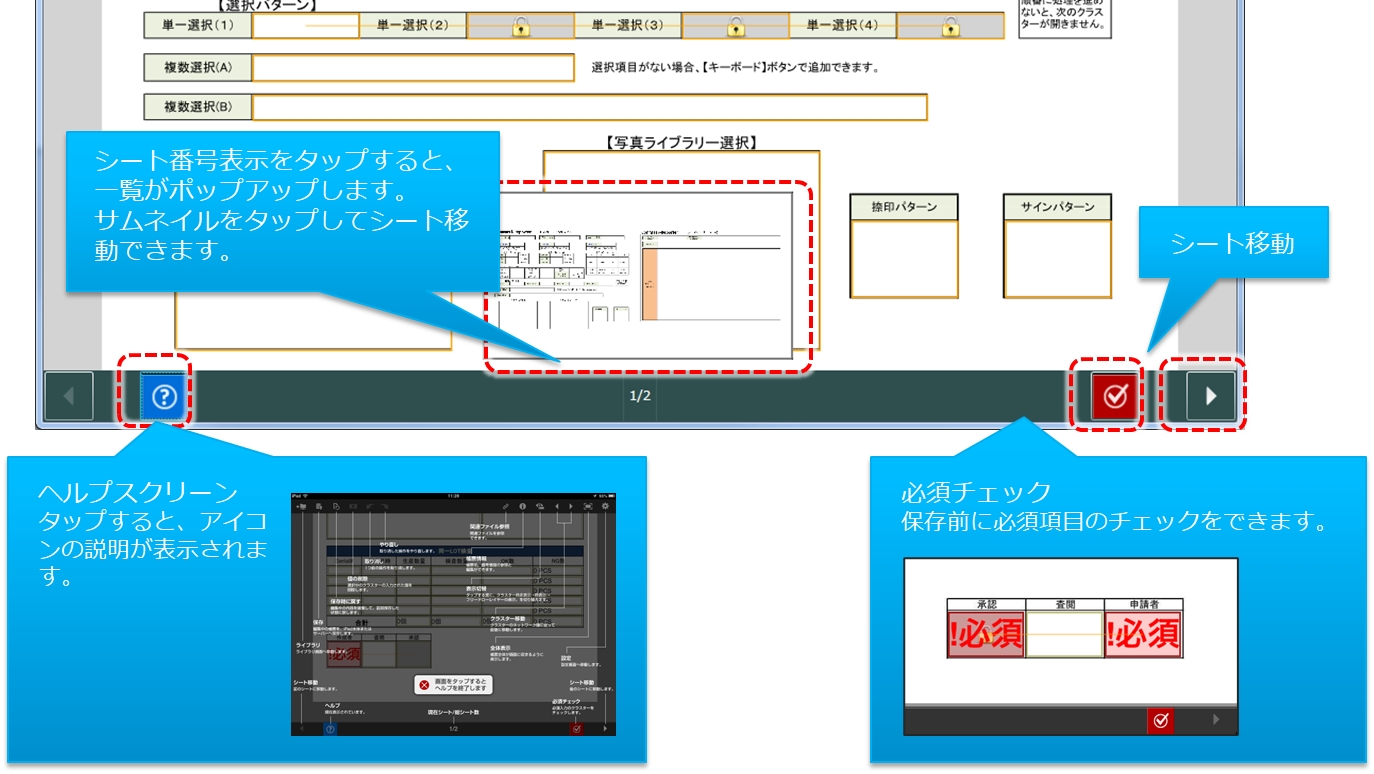
Task: Click the lock icon after 単一選択(2)
Action: (x=520, y=26)
